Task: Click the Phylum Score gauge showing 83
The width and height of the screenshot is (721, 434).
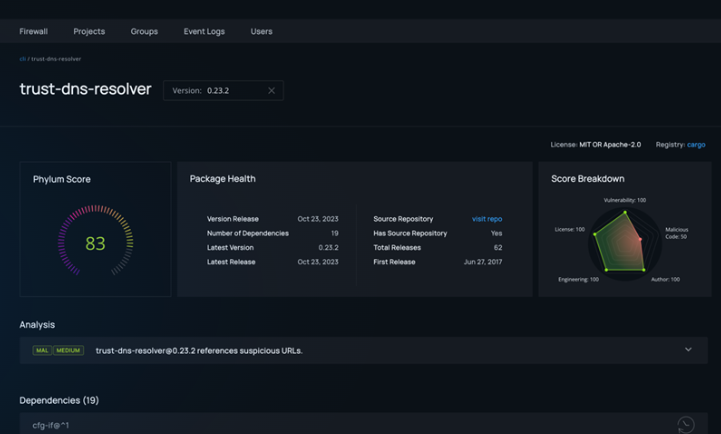Action: click(x=96, y=240)
